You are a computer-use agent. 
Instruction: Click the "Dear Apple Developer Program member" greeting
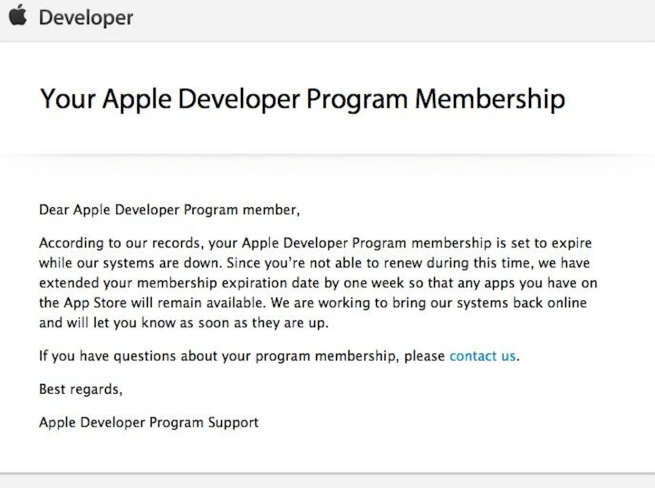click(169, 210)
